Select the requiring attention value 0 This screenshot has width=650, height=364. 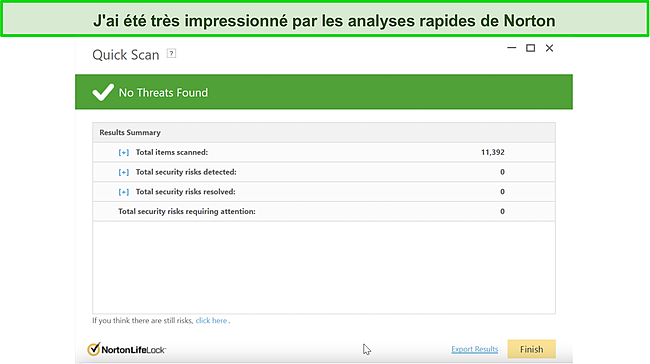pos(502,211)
